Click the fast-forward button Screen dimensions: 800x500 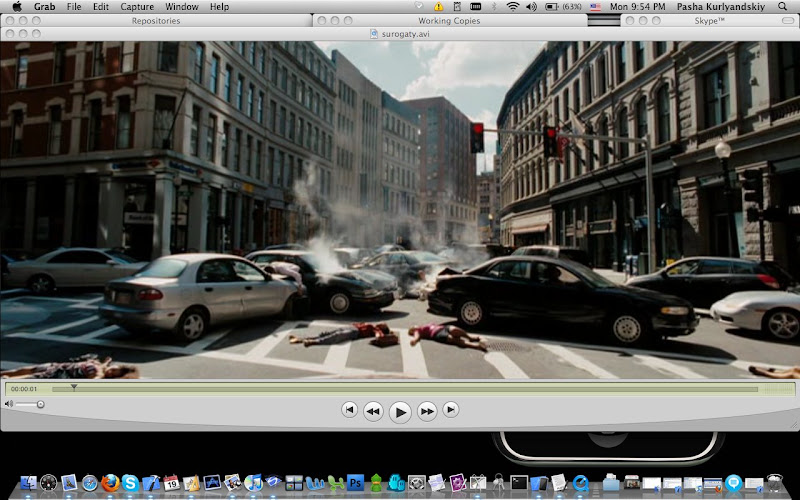pyautogui.click(x=427, y=410)
